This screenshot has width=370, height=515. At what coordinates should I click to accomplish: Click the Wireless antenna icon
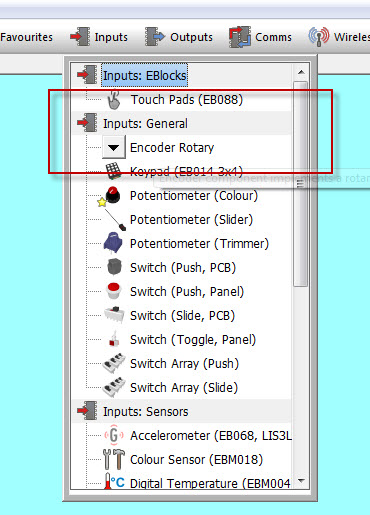coord(319,36)
